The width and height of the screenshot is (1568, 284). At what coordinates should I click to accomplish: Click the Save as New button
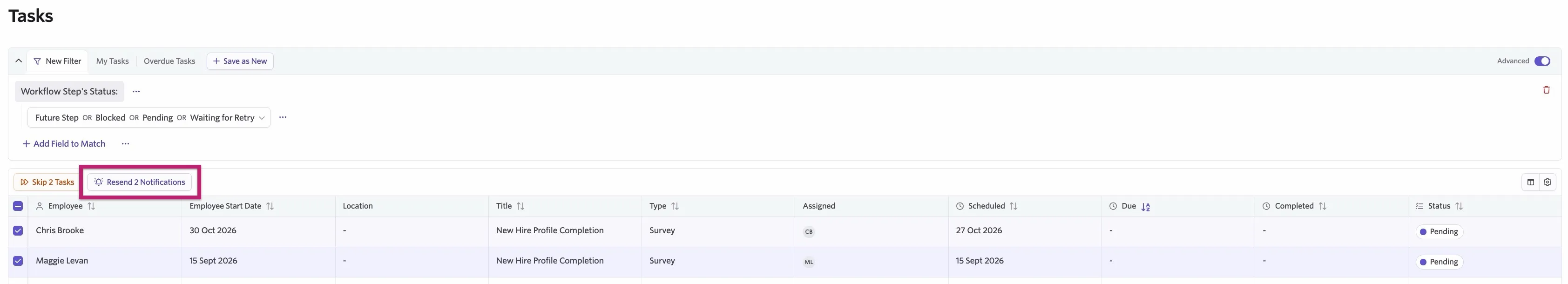pos(240,61)
